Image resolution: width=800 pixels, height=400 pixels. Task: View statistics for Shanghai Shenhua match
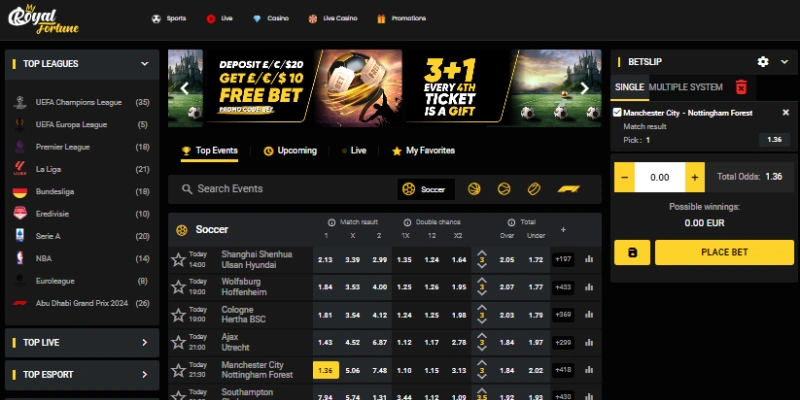(589, 259)
